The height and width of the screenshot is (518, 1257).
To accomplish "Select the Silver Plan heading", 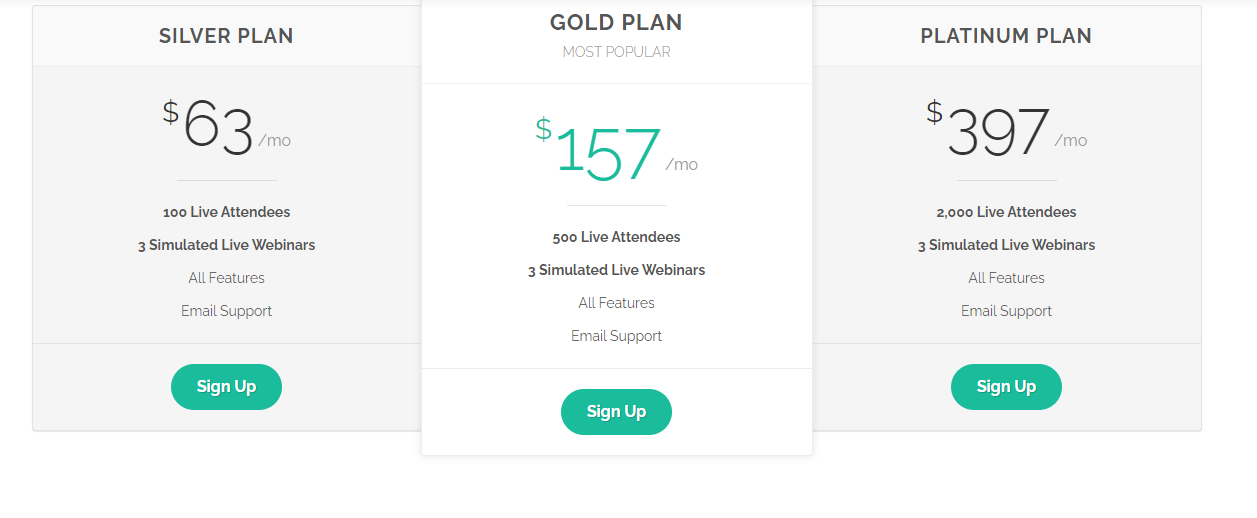I will click(226, 36).
